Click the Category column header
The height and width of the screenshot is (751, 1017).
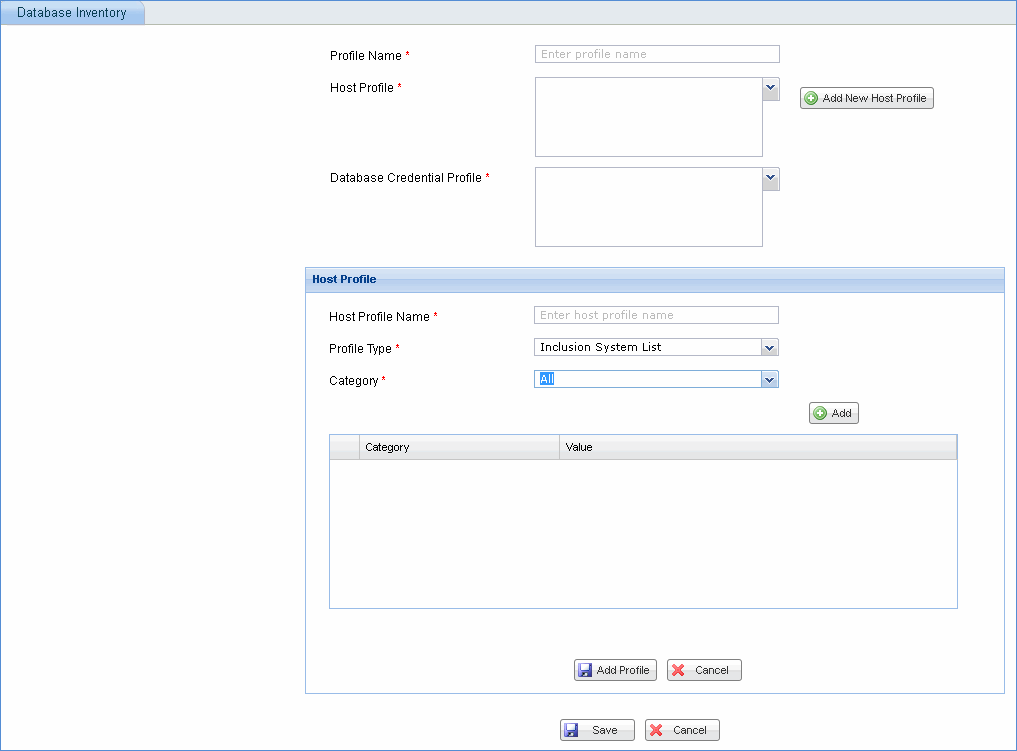458,447
